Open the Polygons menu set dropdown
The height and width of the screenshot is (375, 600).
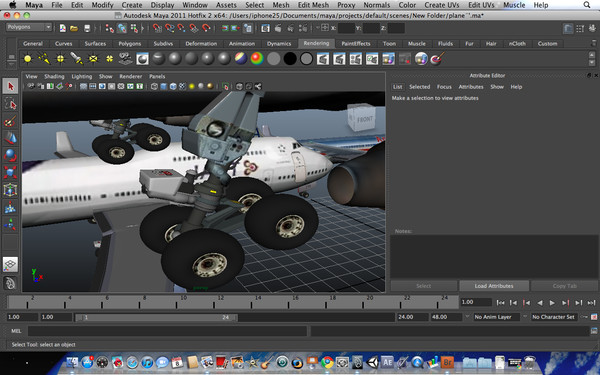pos(29,27)
